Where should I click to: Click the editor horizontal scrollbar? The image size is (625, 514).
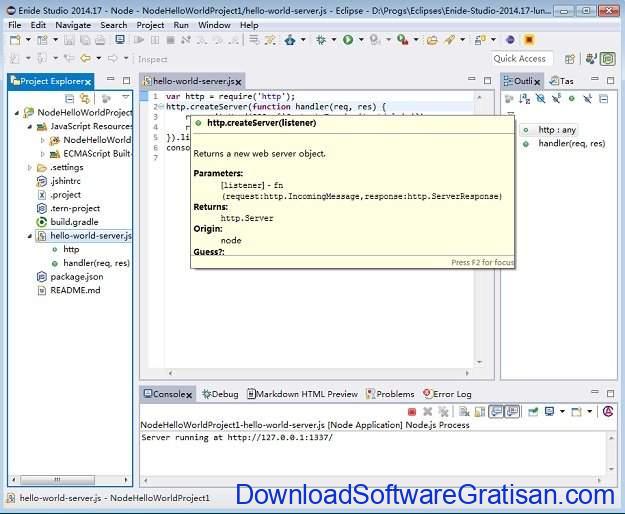point(318,373)
